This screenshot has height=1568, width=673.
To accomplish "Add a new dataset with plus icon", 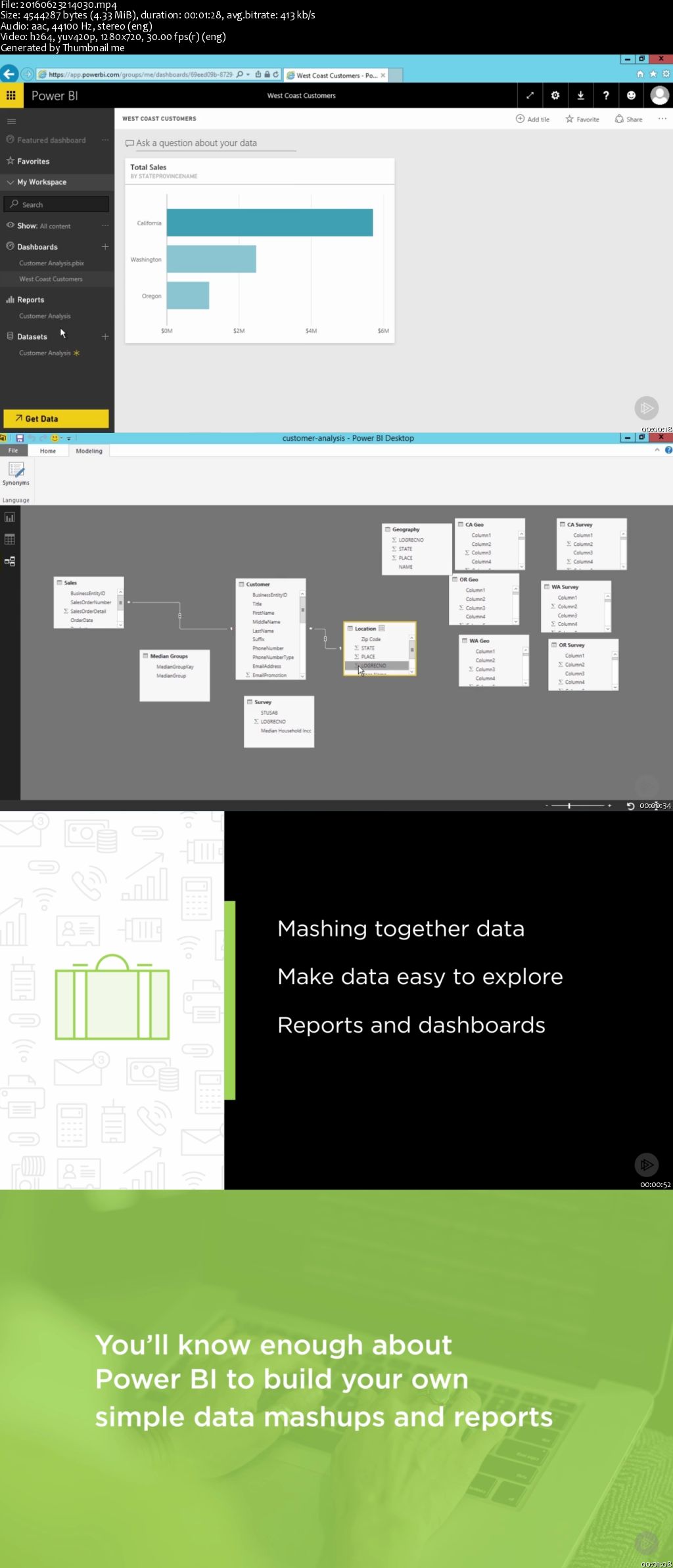I will (x=105, y=336).
